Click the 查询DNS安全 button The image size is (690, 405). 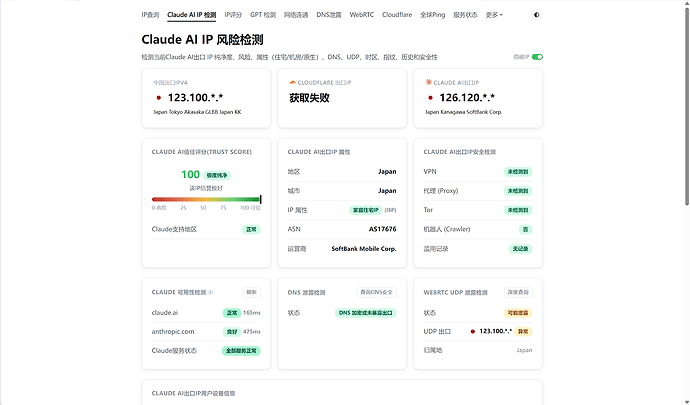pos(376,292)
